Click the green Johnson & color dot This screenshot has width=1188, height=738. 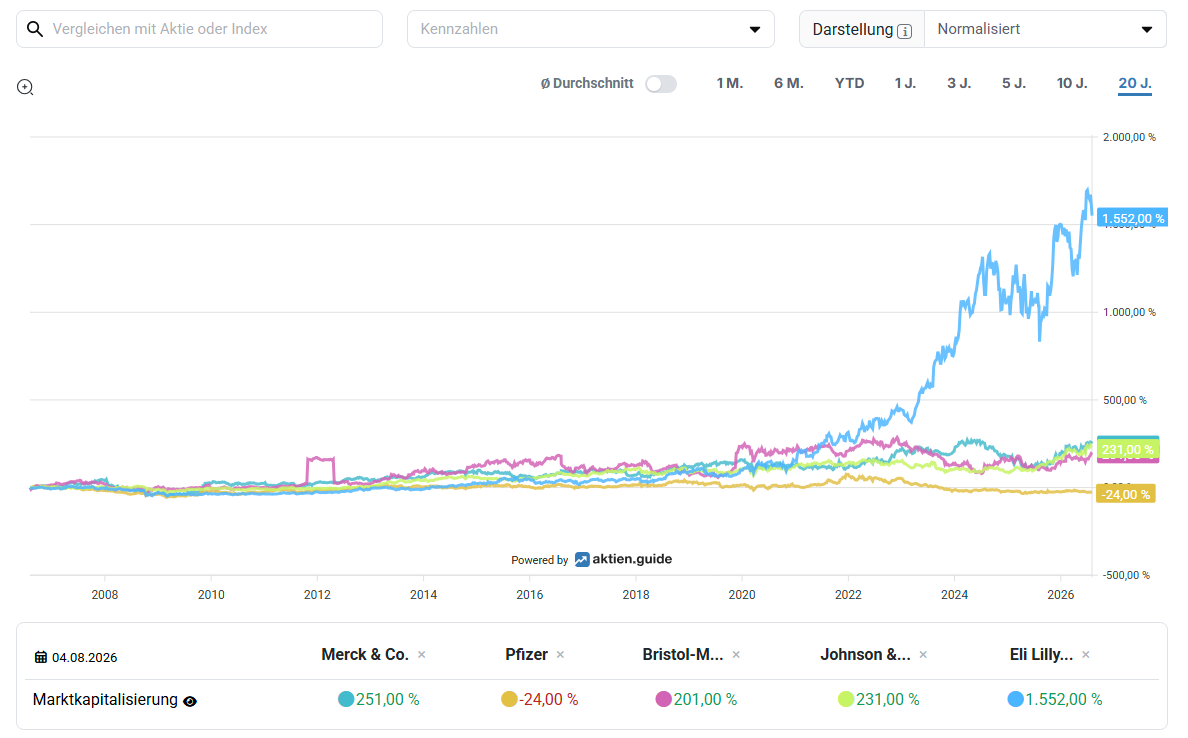846,699
